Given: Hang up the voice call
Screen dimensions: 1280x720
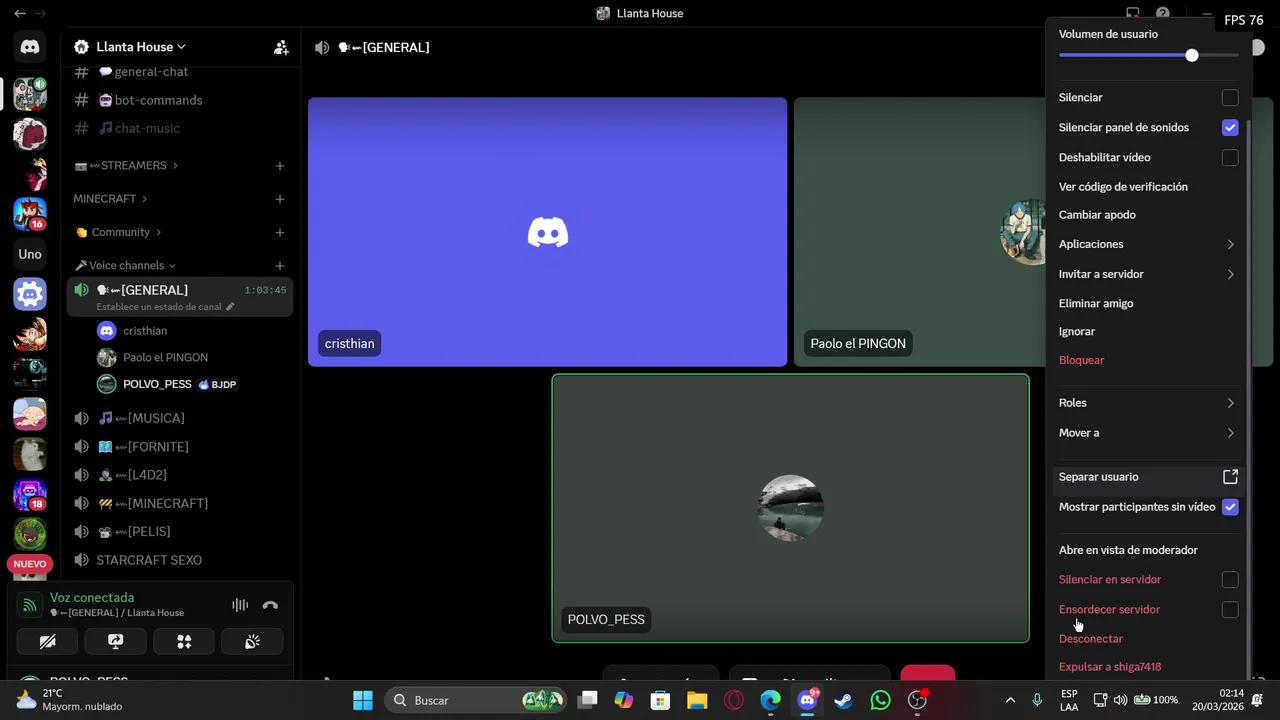Looking at the screenshot, I should click(x=270, y=605).
